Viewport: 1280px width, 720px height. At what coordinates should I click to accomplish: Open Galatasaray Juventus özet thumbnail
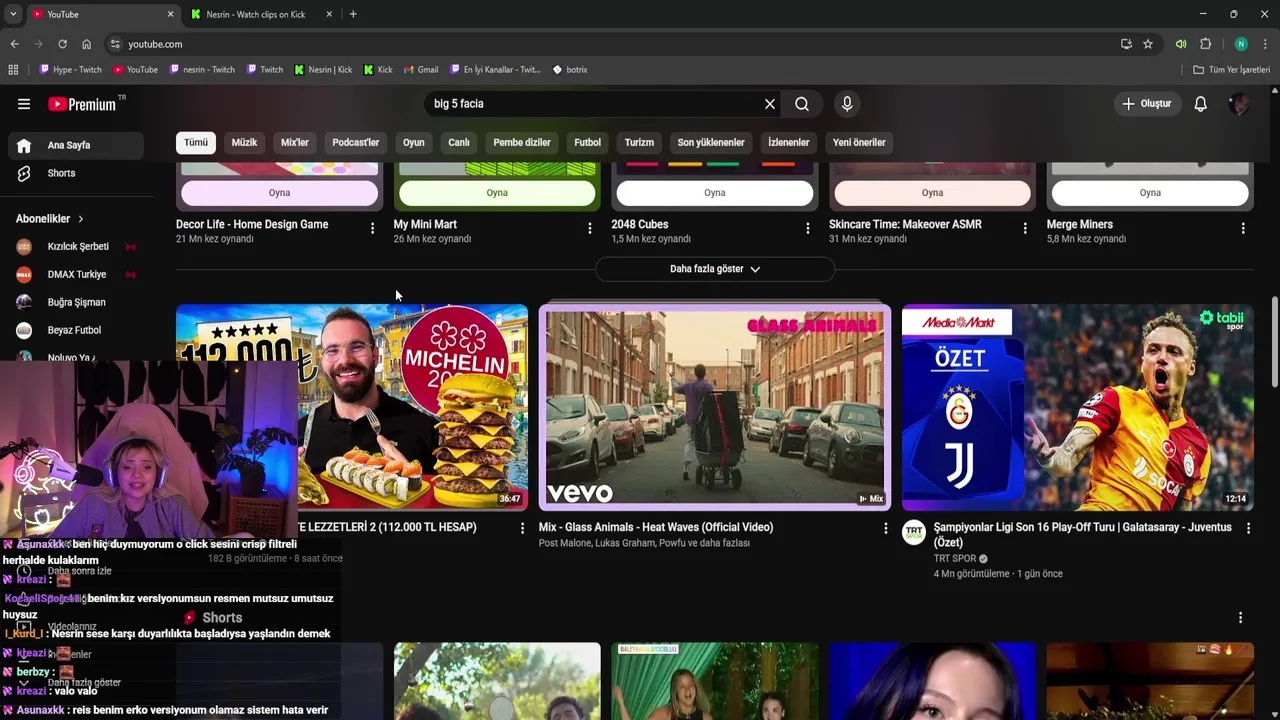coord(1078,407)
